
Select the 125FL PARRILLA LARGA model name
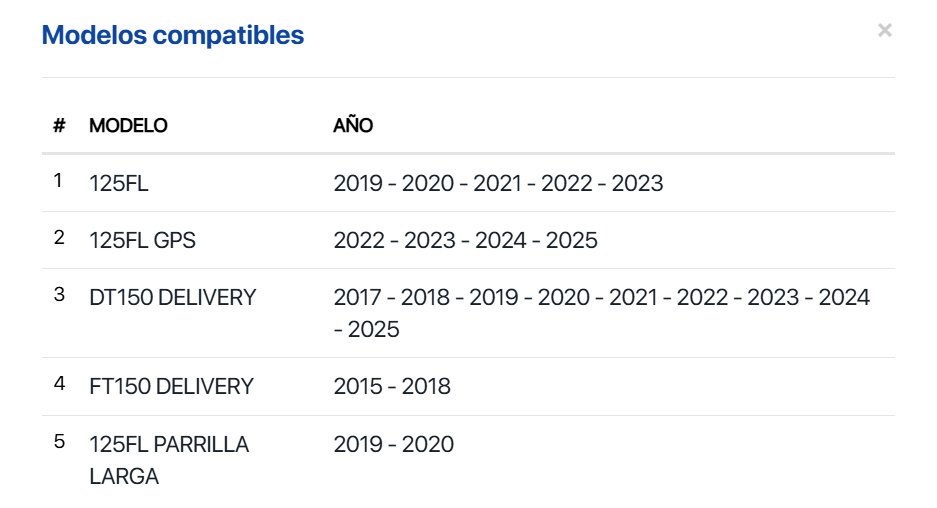(169, 459)
